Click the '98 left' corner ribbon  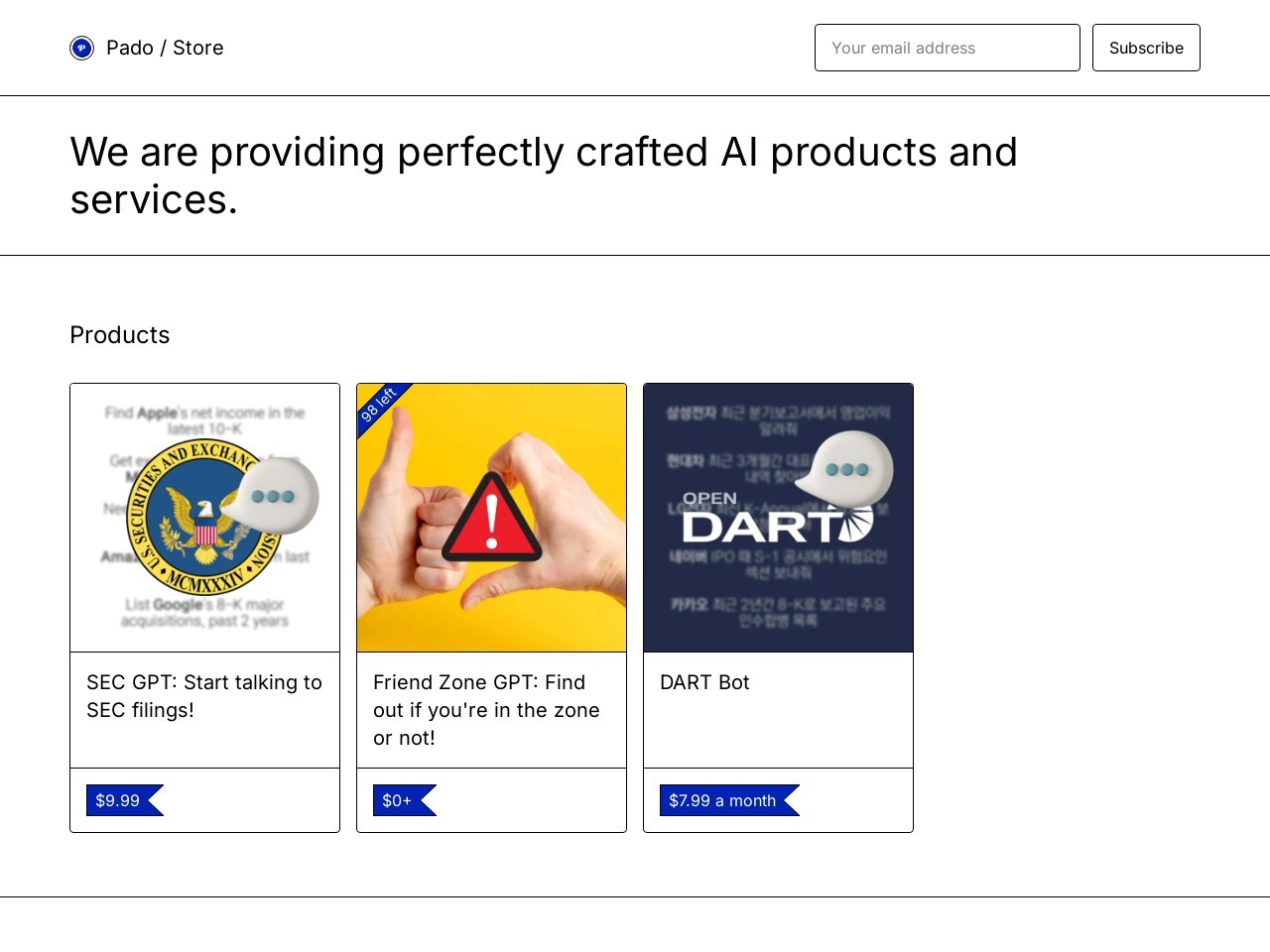[x=378, y=405]
